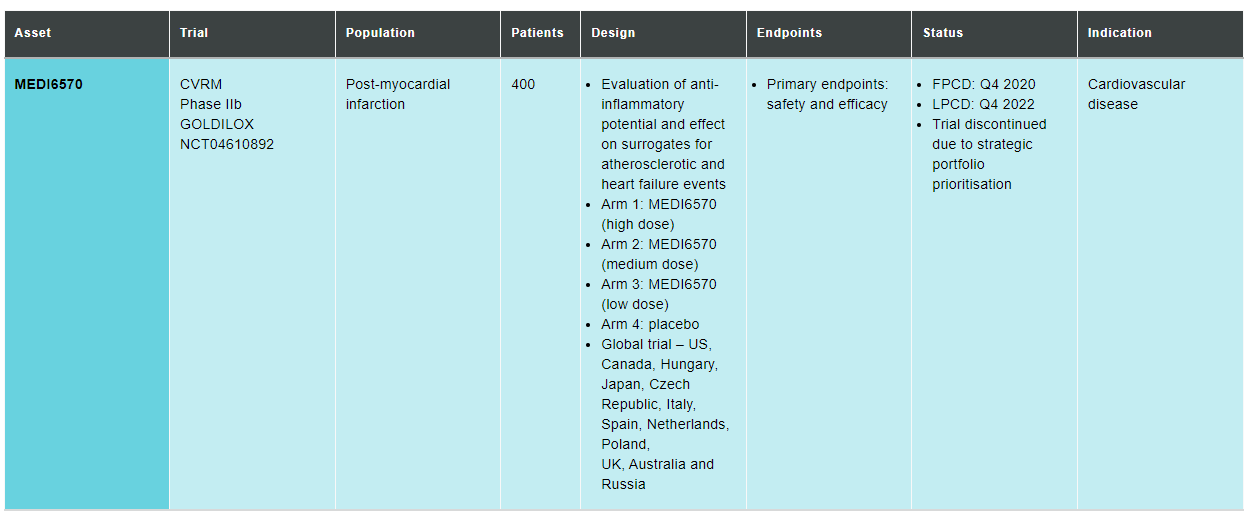The height and width of the screenshot is (518, 1244).
Task: Click the FPCD: Q4 2020 status line
Action: pos(984,84)
